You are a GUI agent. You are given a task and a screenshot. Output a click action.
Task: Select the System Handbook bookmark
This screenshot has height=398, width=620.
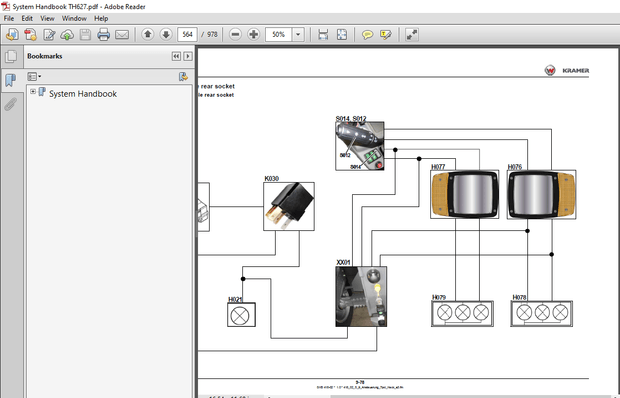click(x=83, y=94)
